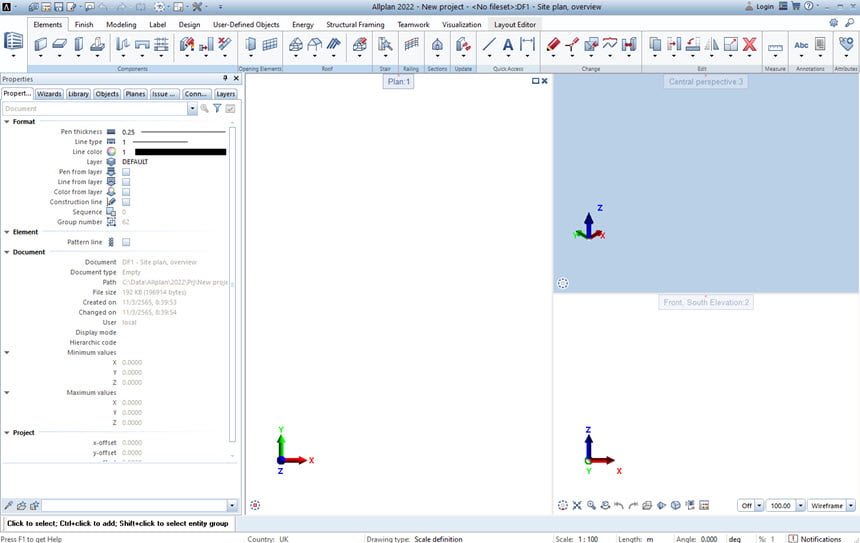Collapse the Element section

click(x=7, y=232)
